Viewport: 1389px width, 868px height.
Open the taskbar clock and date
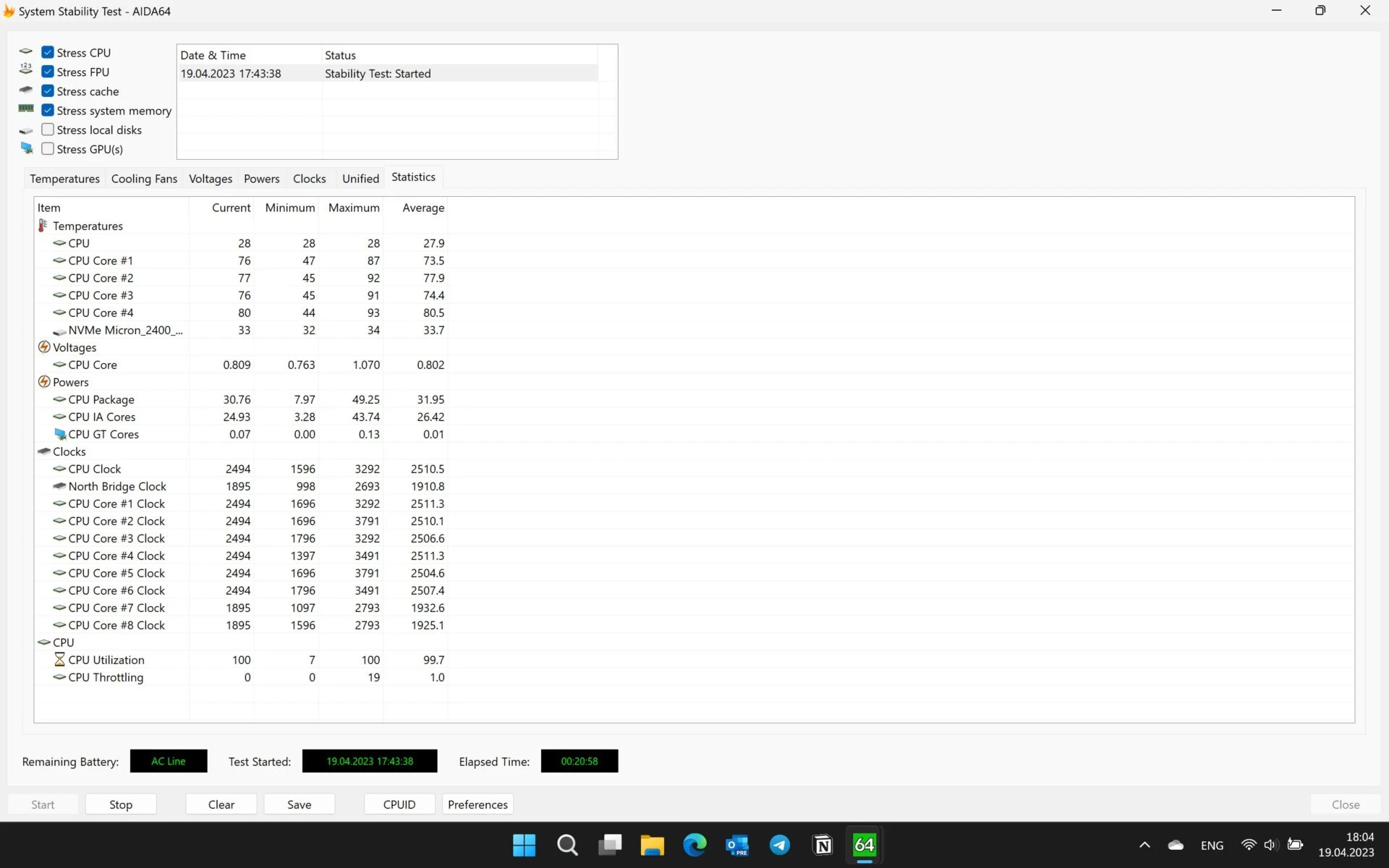click(x=1346, y=845)
